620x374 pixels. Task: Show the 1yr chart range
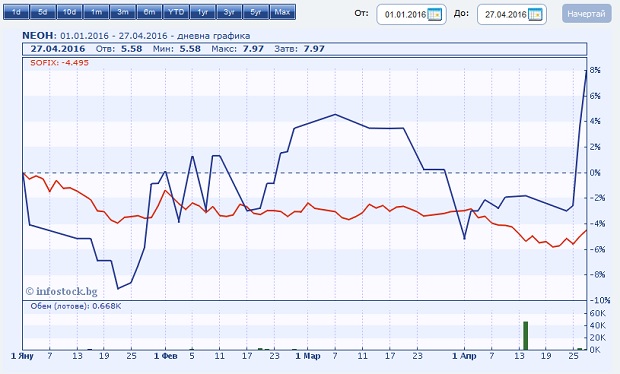[x=202, y=12]
